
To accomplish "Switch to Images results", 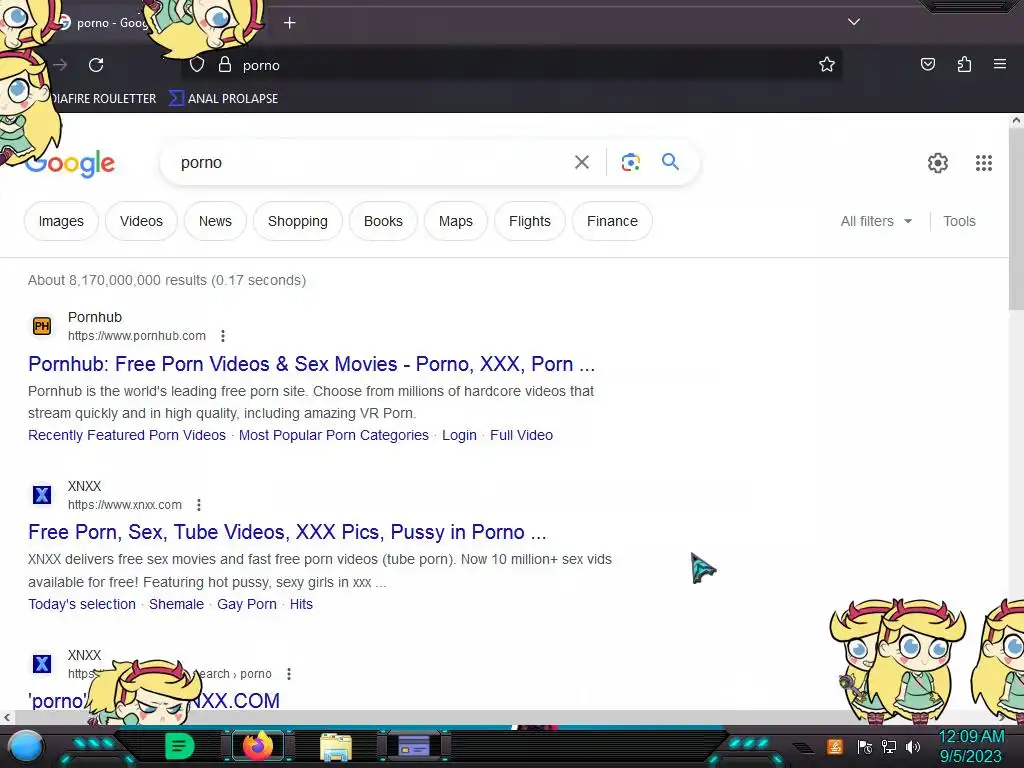I will point(61,221).
